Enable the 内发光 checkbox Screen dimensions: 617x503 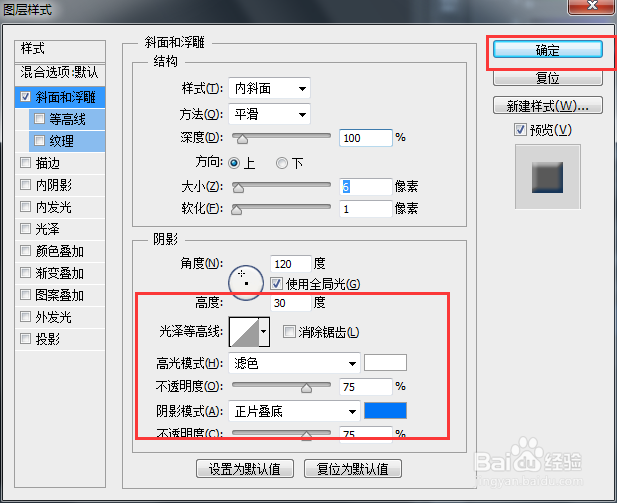(26, 207)
